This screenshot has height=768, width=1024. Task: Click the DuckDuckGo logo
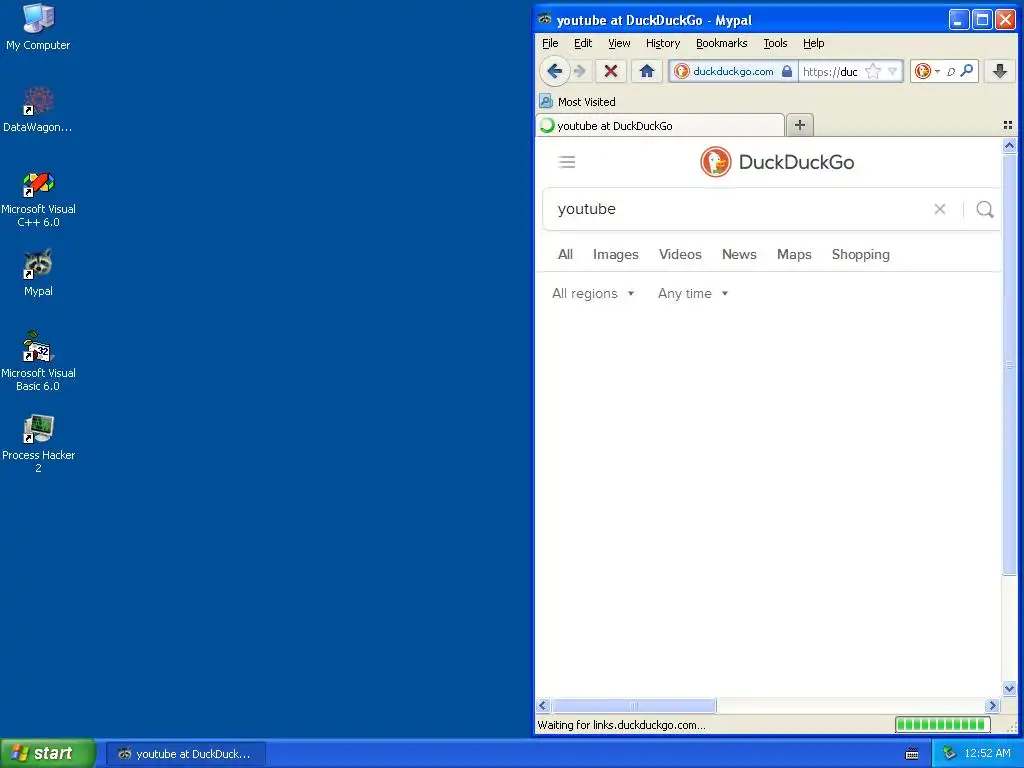(777, 162)
